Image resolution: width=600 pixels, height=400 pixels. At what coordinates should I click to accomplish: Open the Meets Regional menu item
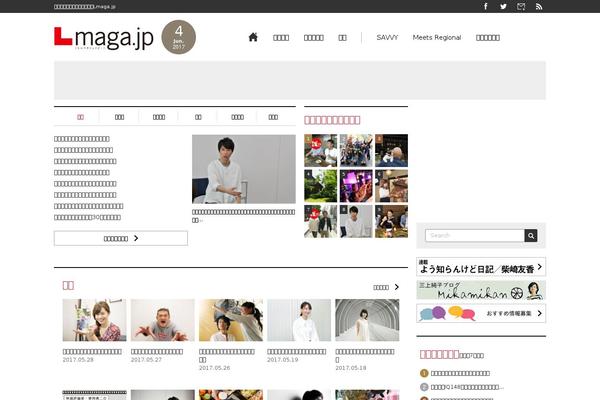(x=437, y=38)
